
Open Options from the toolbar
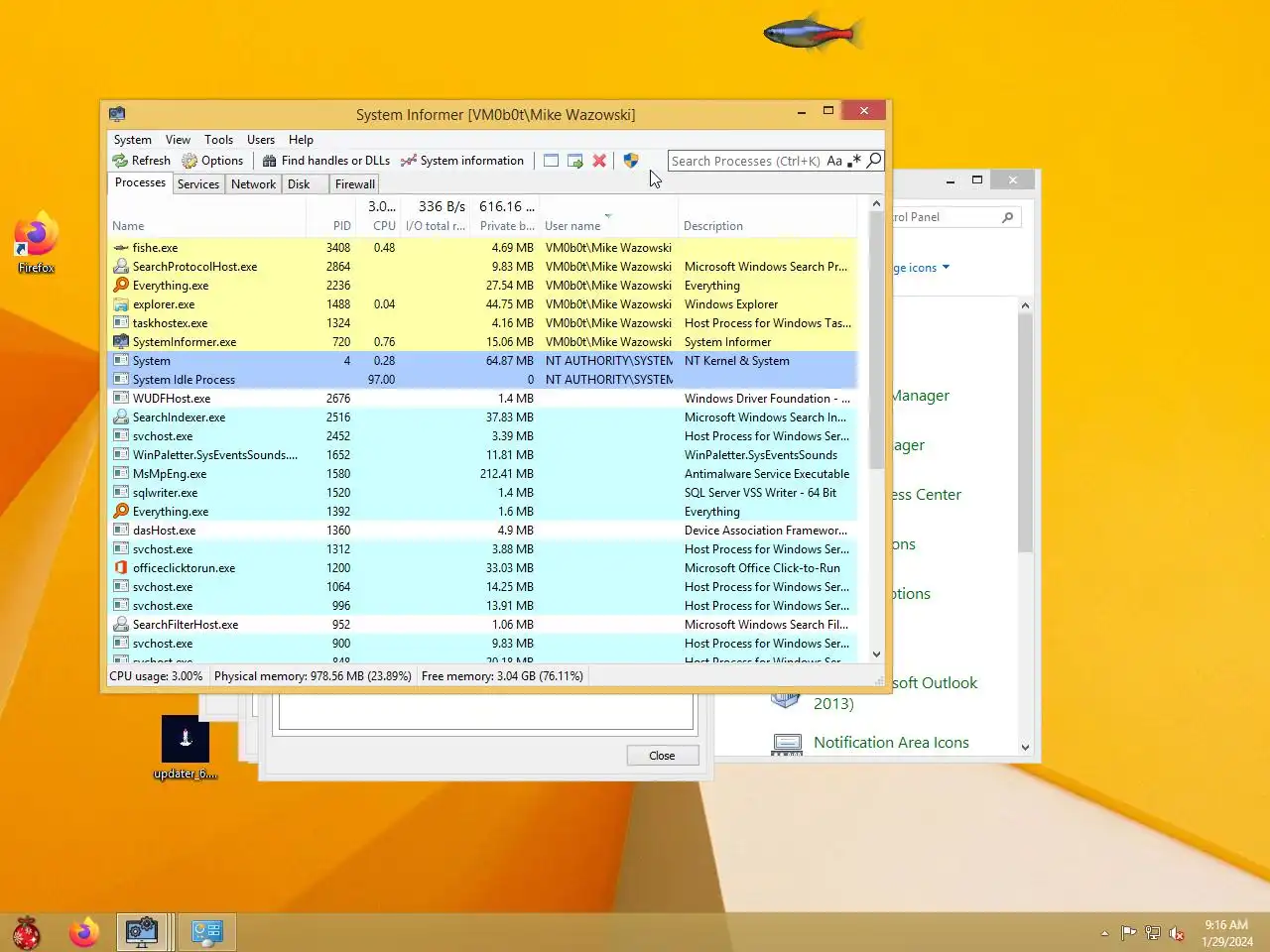[212, 161]
